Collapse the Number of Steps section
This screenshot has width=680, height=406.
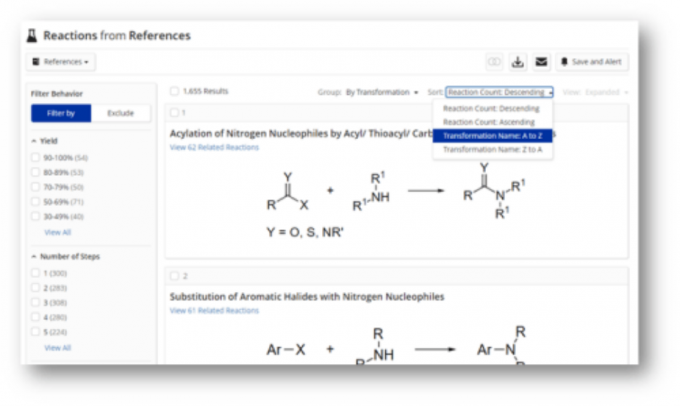(35, 257)
